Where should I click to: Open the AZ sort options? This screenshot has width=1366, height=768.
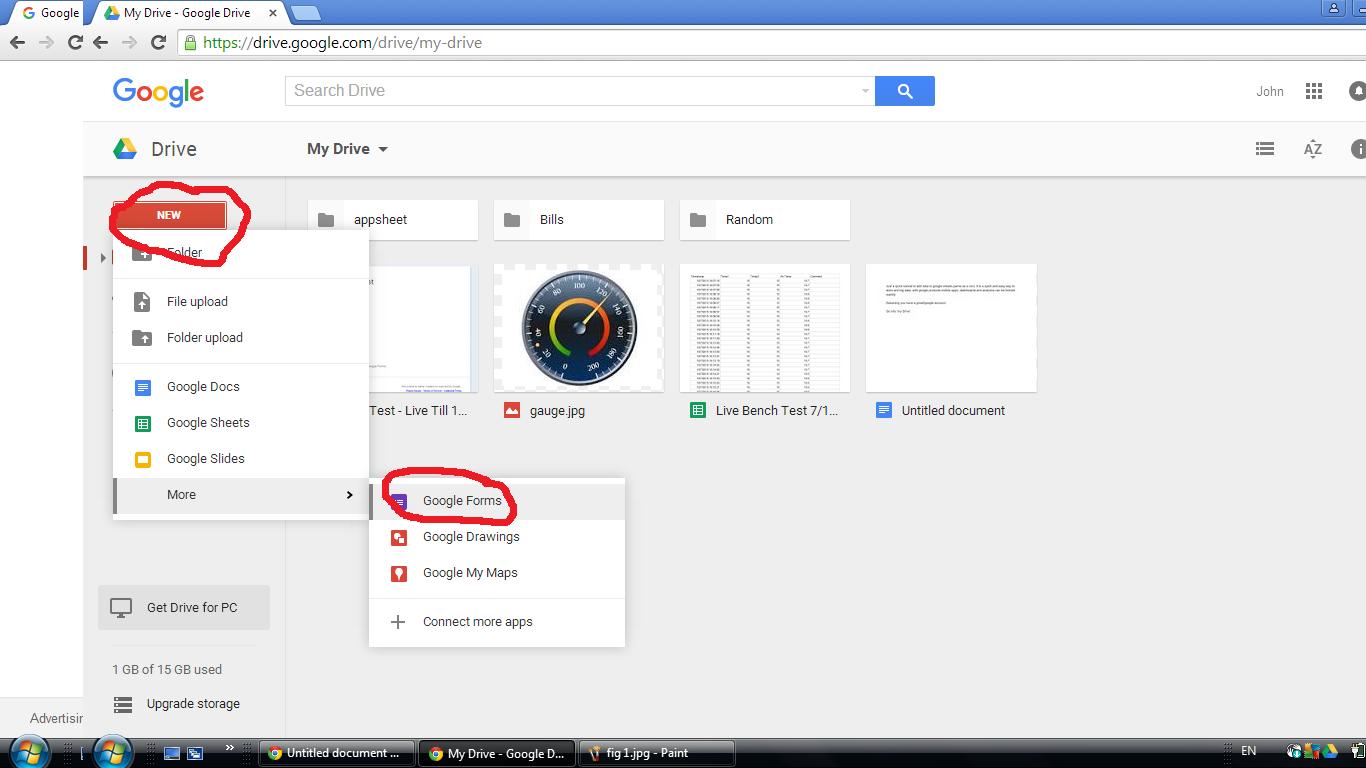pyautogui.click(x=1313, y=149)
